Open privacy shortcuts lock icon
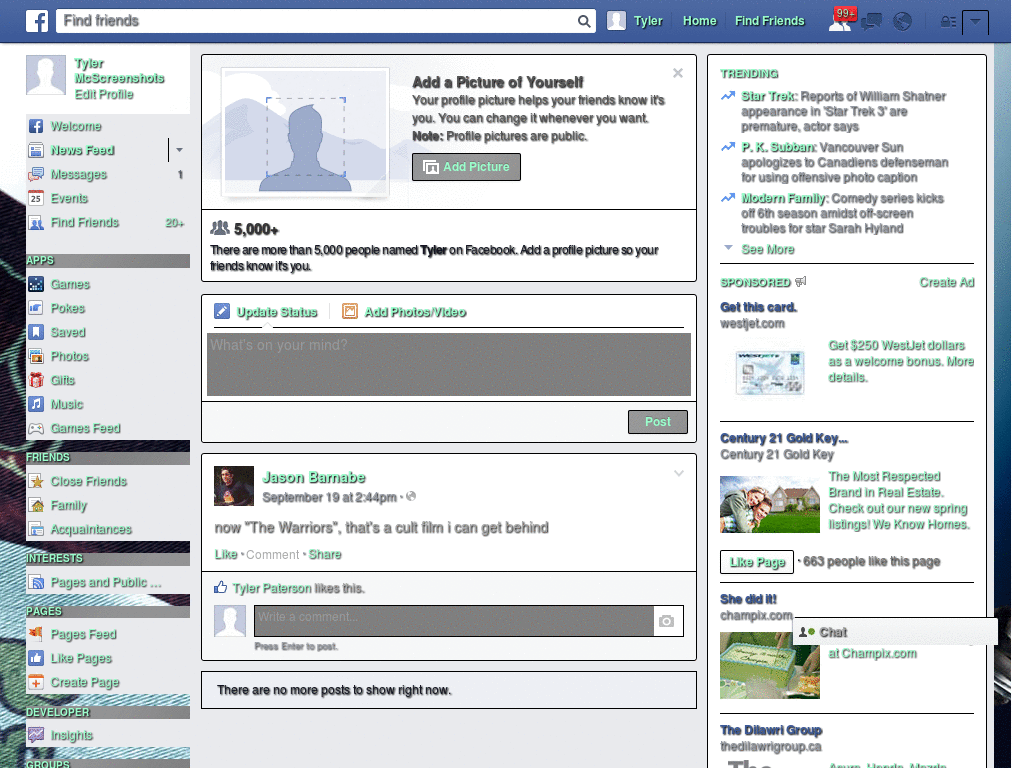The width and height of the screenshot is (1024, 768). [947, 20]
